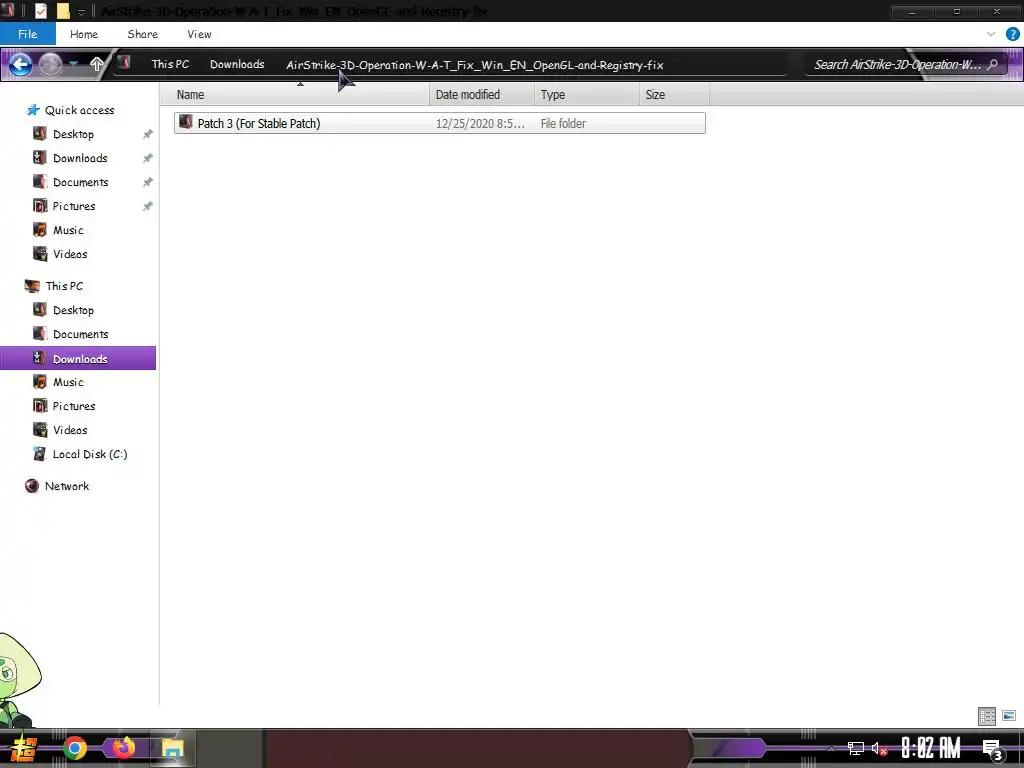
Task: Sort by the Type column header
Action: coord(586,95)
